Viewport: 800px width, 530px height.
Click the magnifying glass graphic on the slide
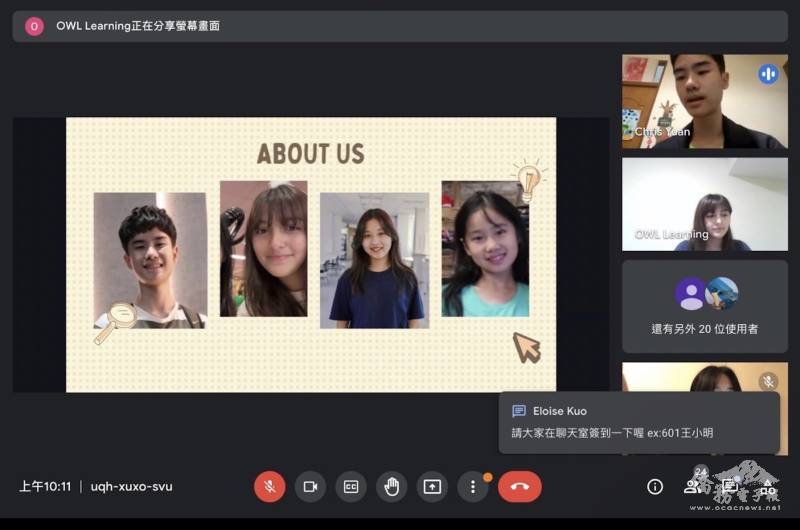tap(115, 323)
